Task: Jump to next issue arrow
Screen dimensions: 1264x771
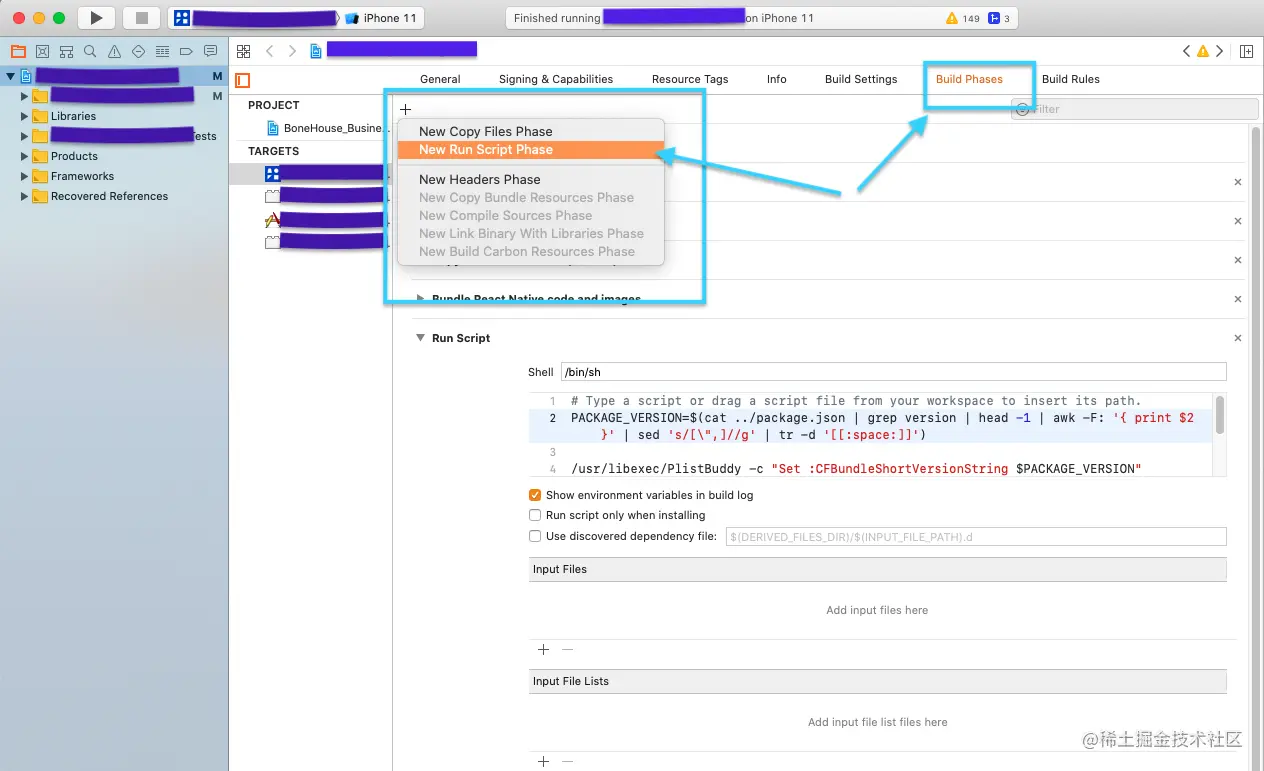Action: click(x=1219, y=51)
